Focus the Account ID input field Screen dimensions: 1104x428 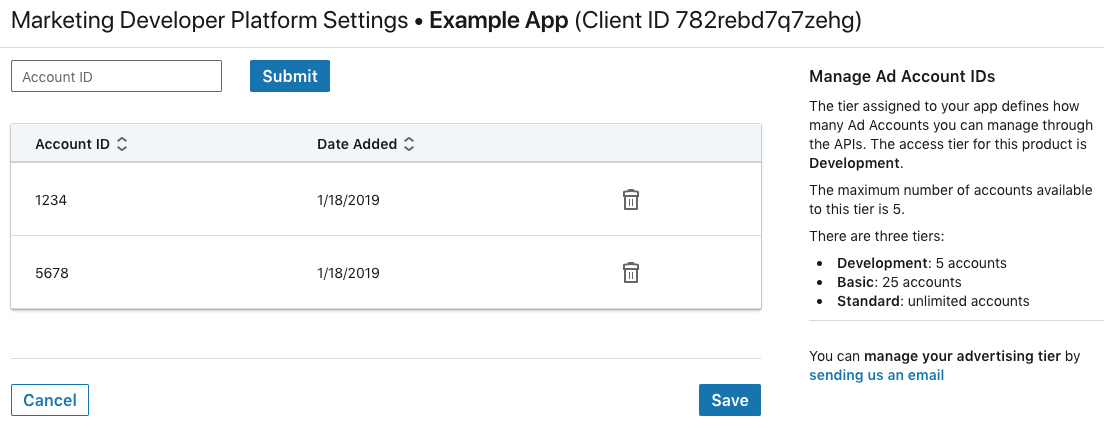point(116,76)
